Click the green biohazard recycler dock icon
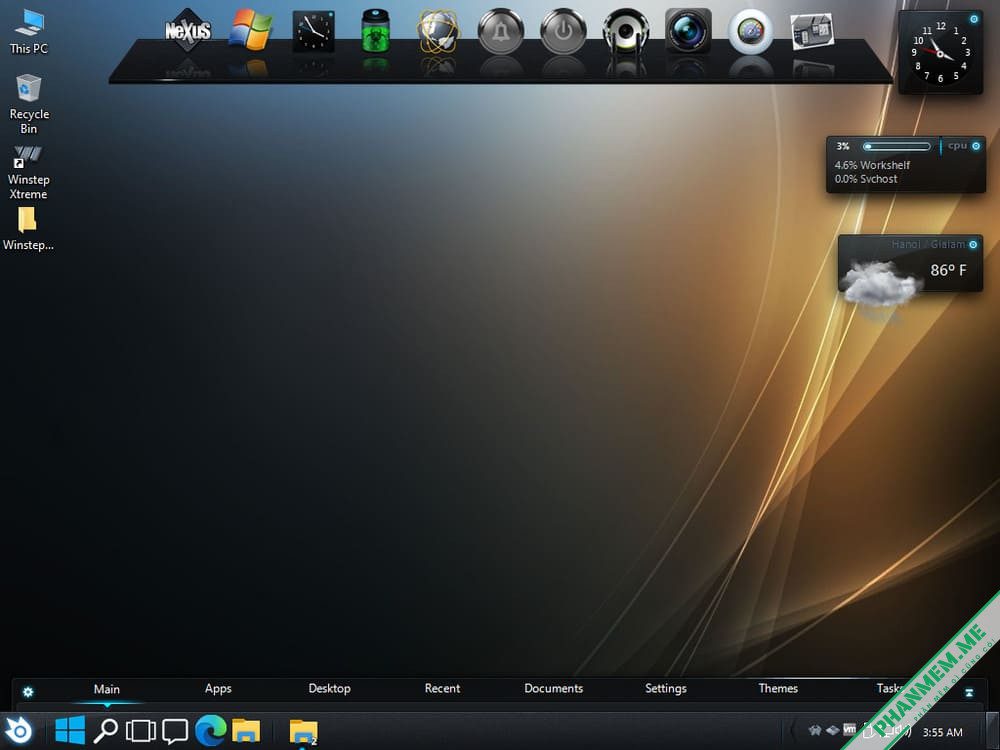This screenshot has width=1000, height=750. (376, 30)
